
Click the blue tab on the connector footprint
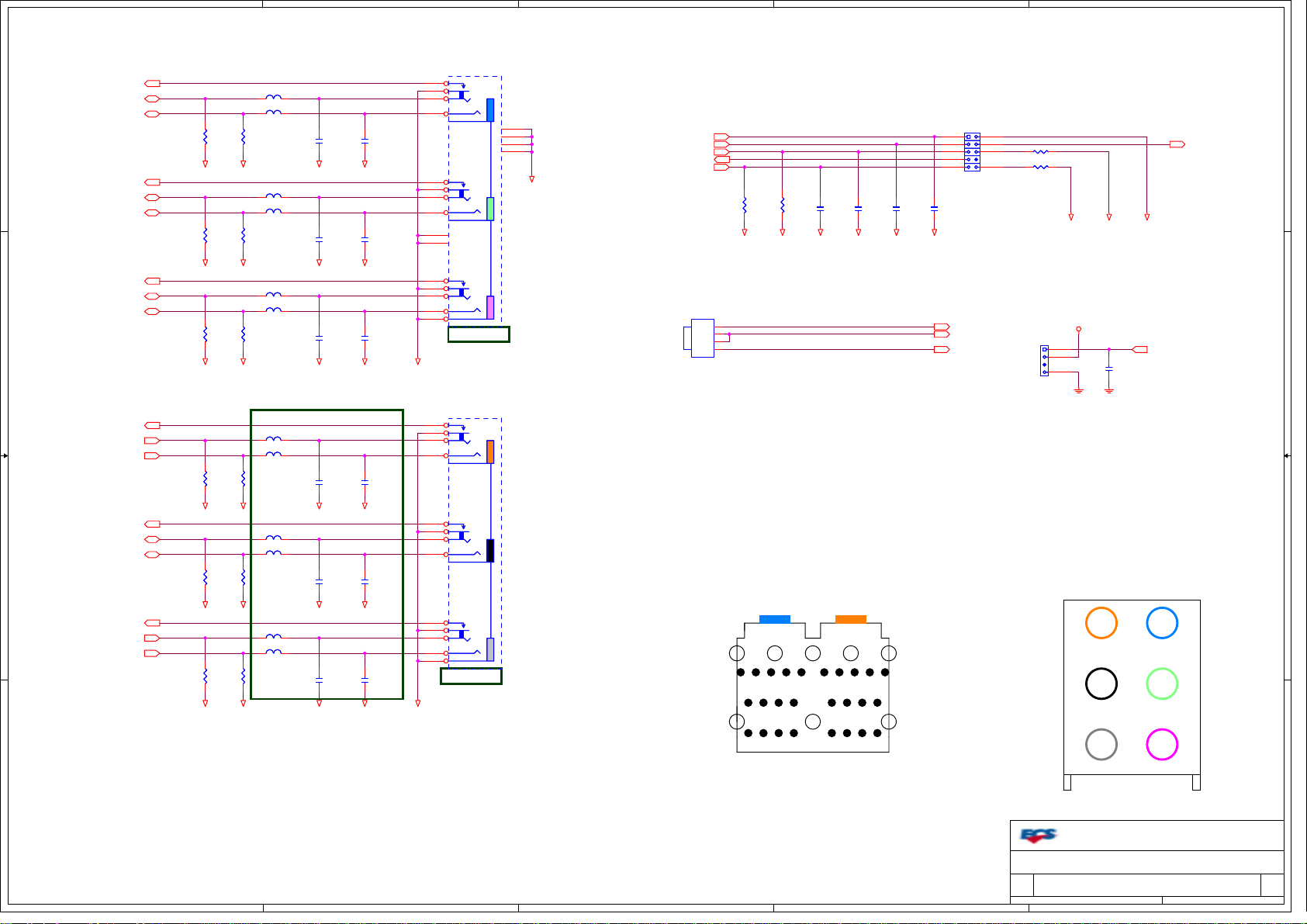775,619
